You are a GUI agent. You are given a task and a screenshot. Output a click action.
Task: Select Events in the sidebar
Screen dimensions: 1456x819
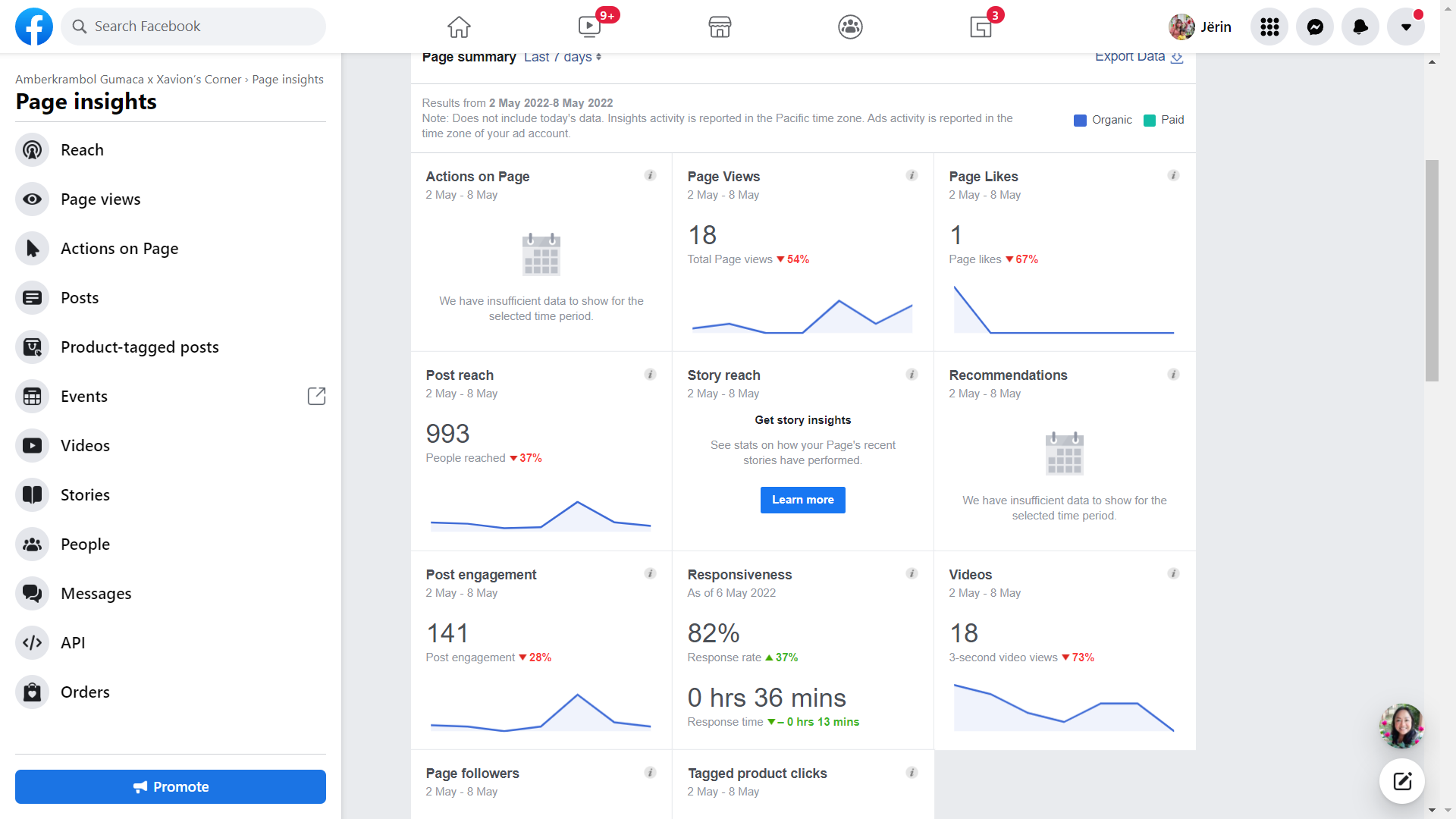coord(171,397)
